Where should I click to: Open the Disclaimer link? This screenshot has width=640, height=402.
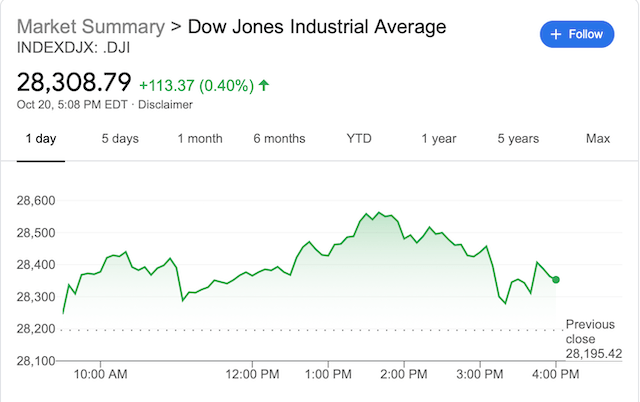tap(166, 104)
